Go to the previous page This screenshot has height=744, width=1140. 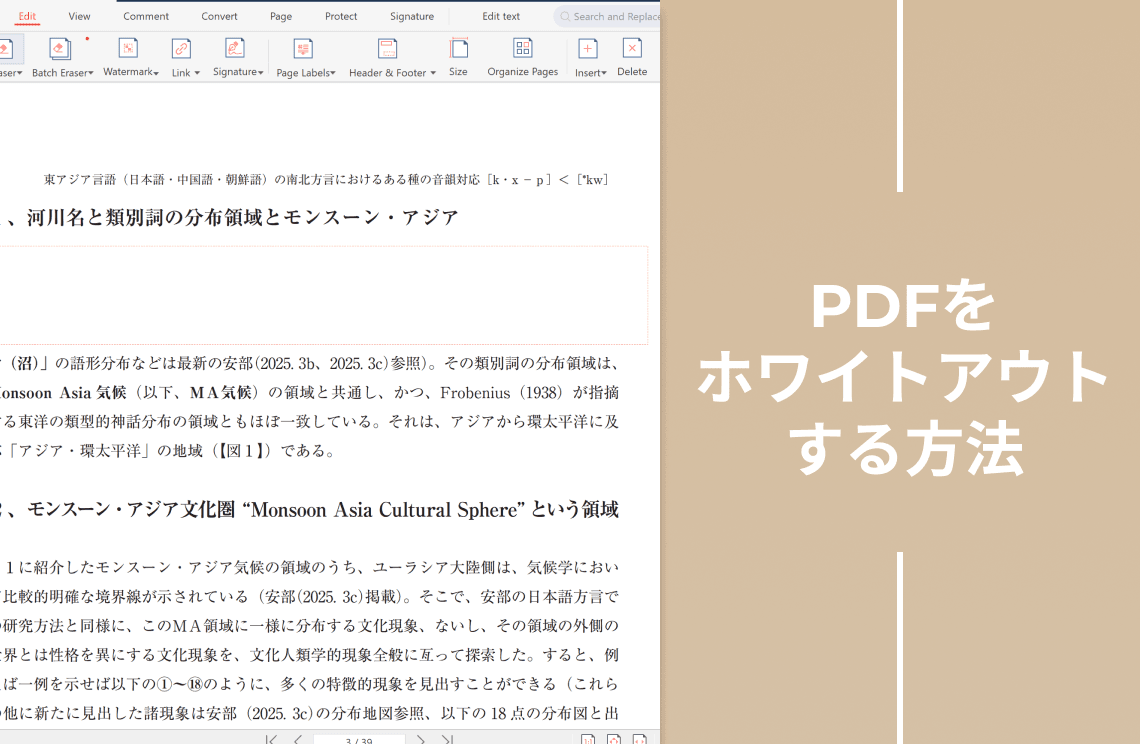pyautogui.click(x=297, y=739)
